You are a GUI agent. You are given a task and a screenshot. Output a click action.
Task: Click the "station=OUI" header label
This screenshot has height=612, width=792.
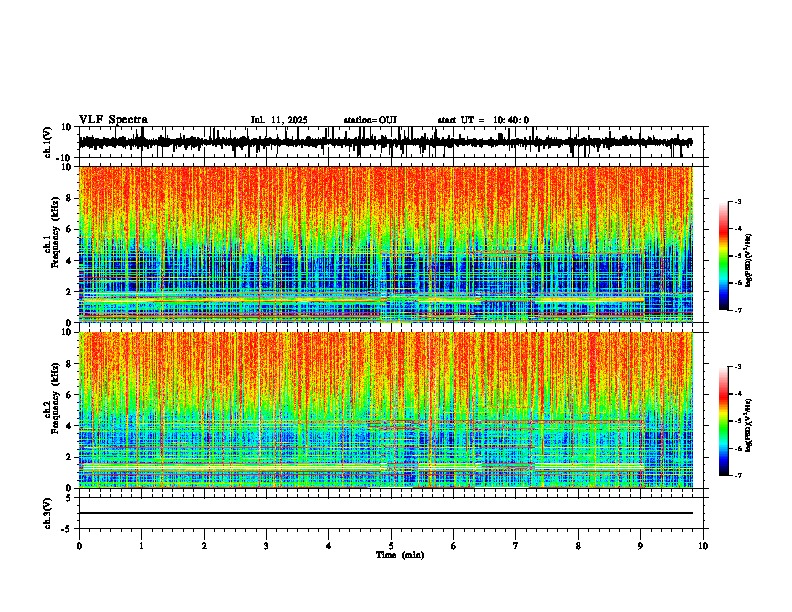pos(370,120)
